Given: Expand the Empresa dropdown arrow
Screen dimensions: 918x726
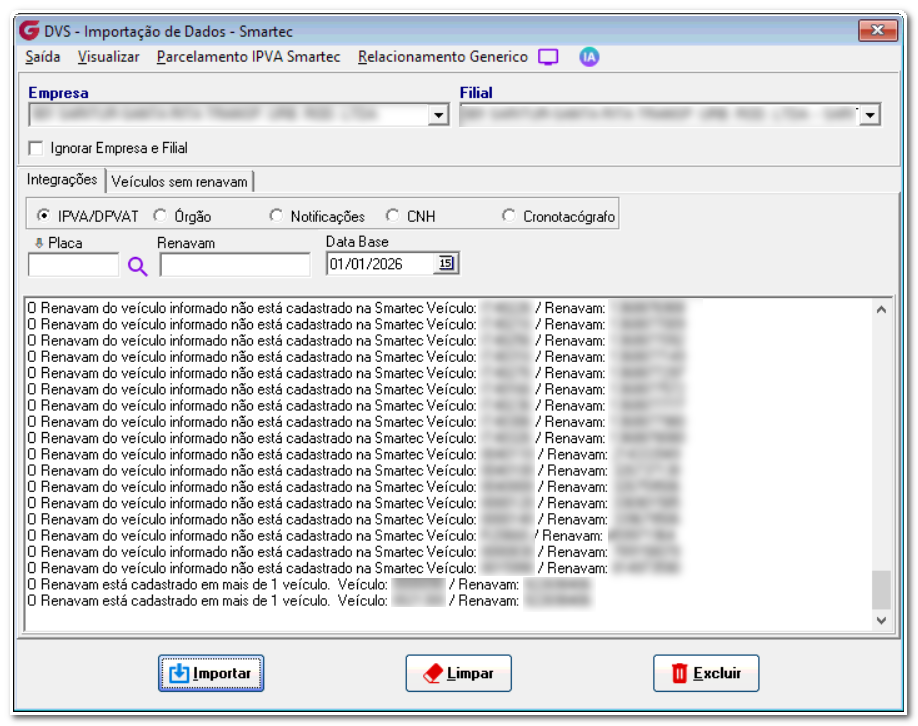Looking at the screenshot, I should tap(438, 115).
